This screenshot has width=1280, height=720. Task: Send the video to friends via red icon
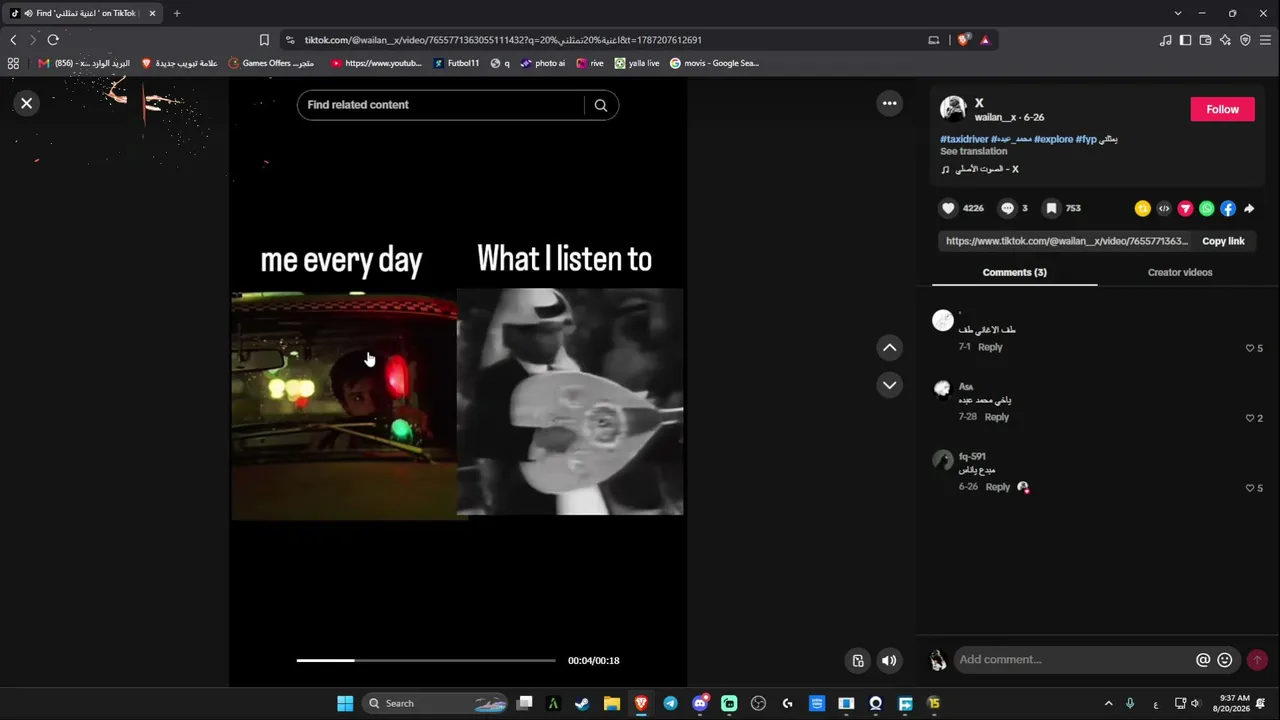pyautogui.click(x=1185, y=208)
